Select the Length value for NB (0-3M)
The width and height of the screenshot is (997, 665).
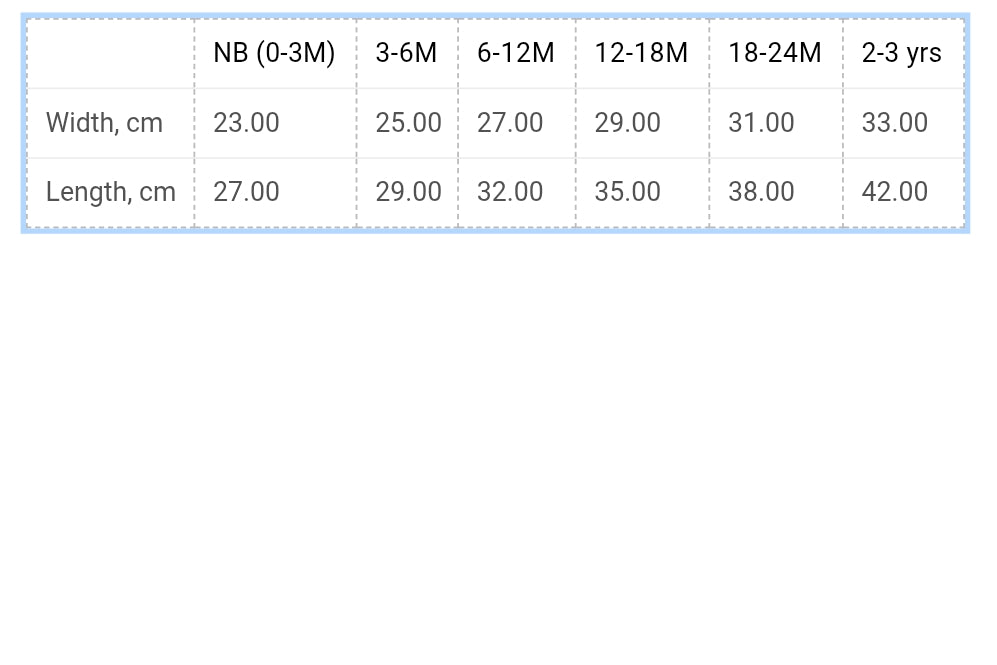pyautogui.click(x=246, y=192)
